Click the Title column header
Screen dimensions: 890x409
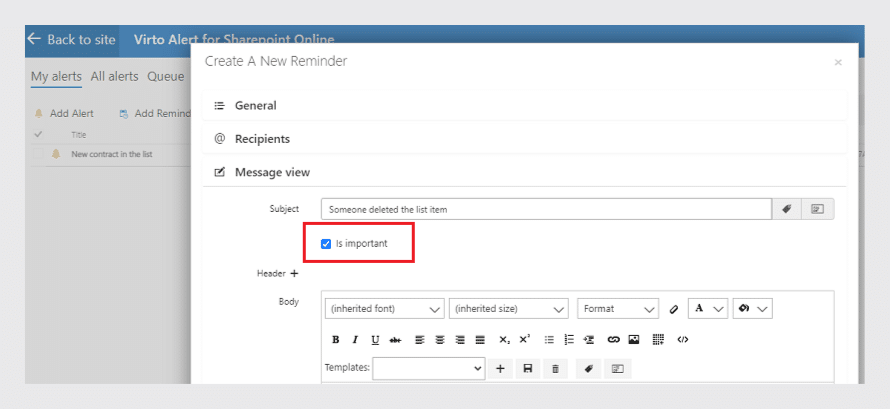(x=79, y=135)
